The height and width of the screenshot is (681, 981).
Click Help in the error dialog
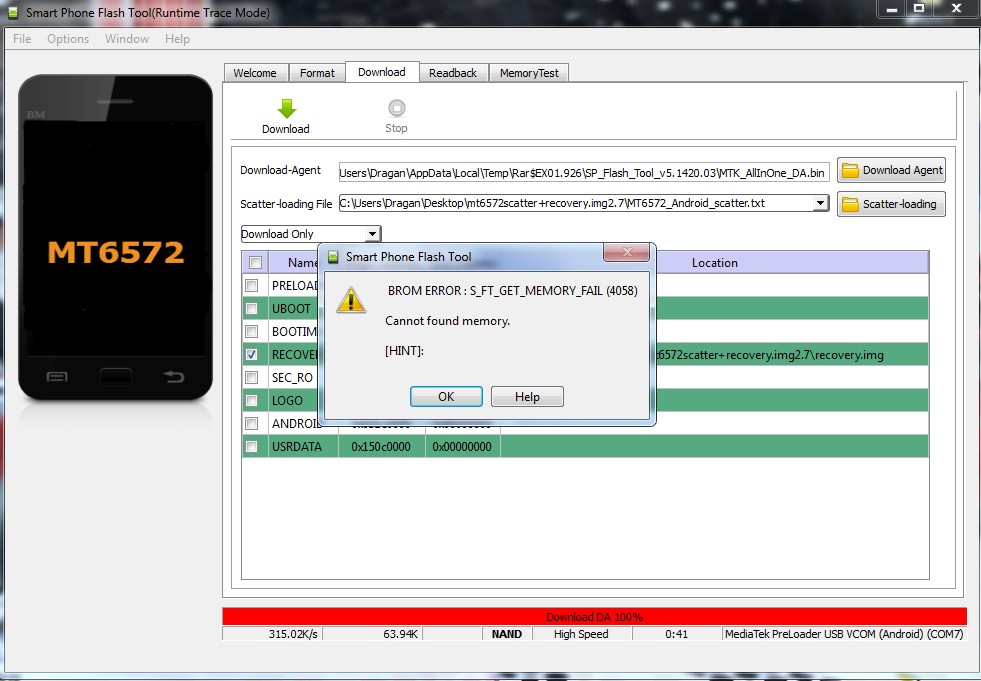click(x=527, y=397)
